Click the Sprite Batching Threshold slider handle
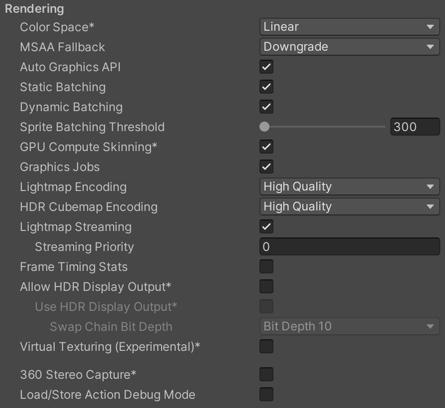The height and width of the screenshot is (408, 445). (264, 127)
